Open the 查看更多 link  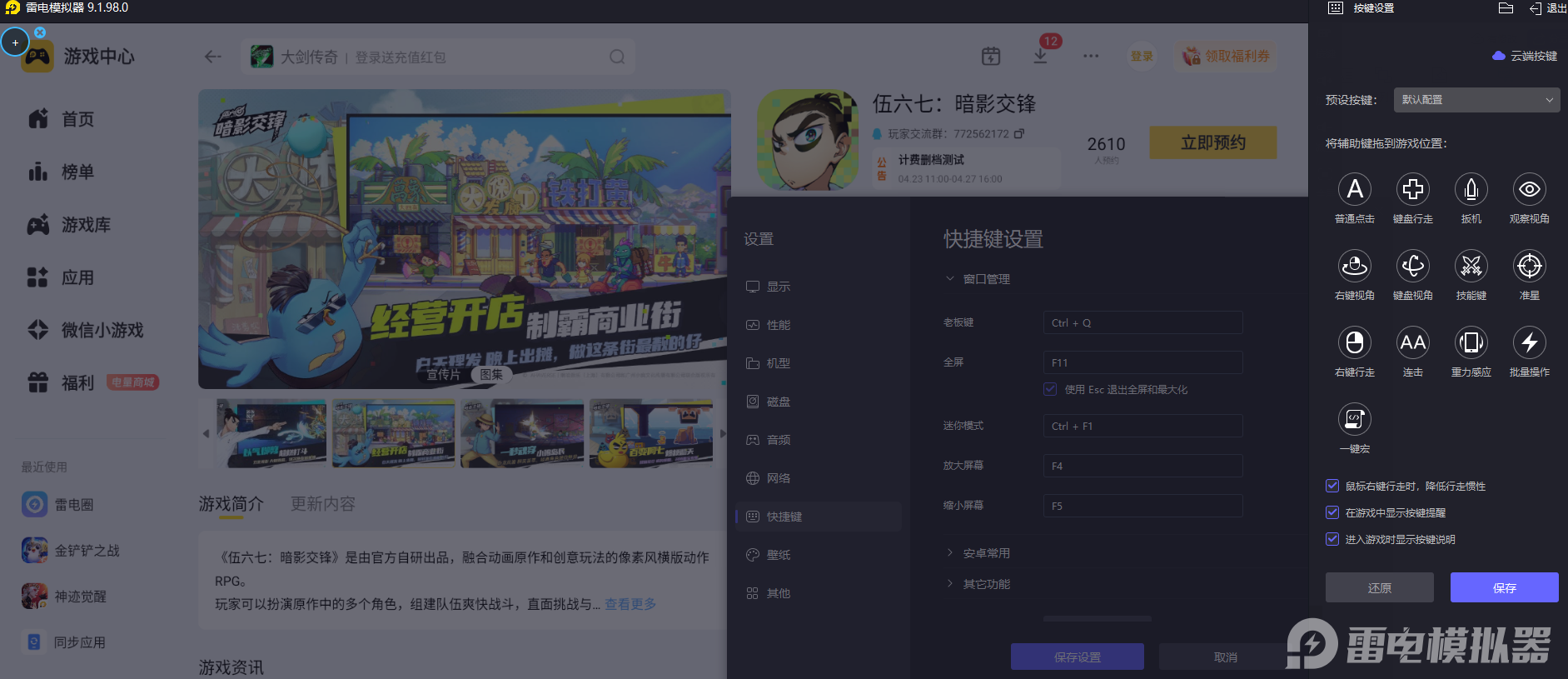630,604
